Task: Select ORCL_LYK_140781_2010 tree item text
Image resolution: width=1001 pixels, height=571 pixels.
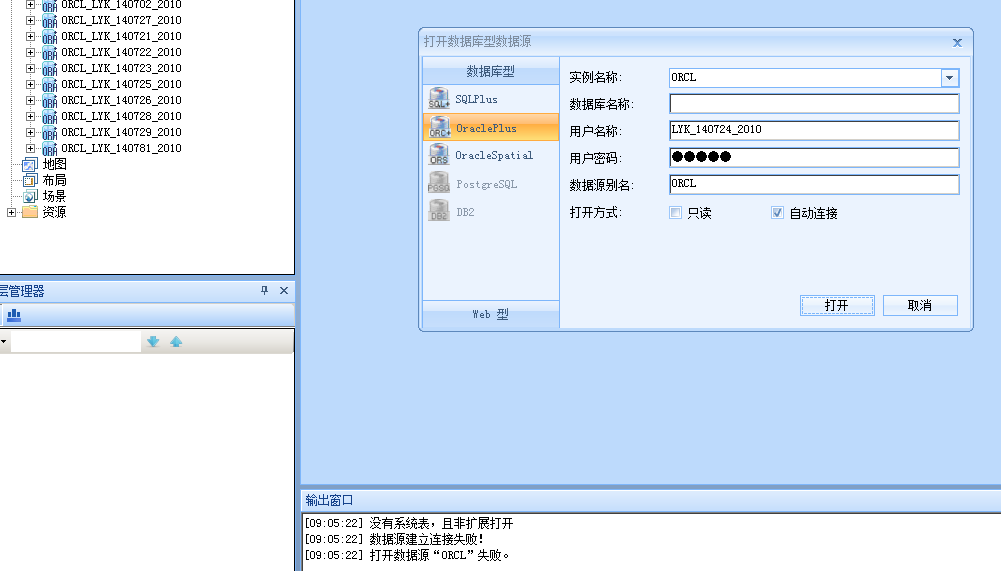Action: pos(121,148)
